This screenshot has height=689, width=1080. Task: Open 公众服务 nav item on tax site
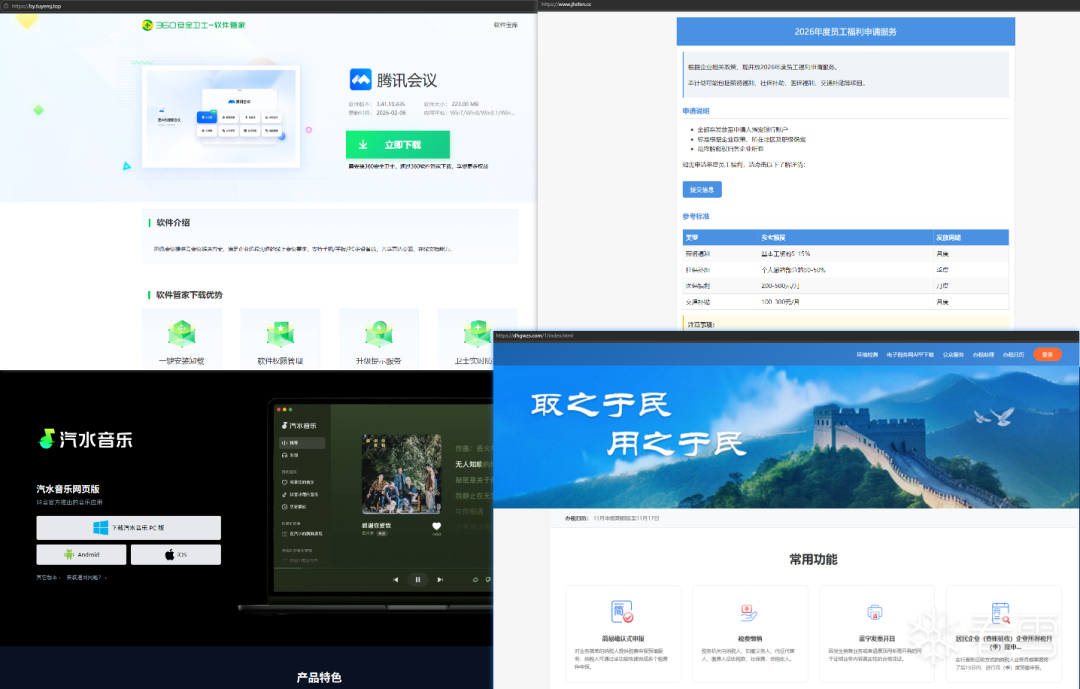[953, 355]
